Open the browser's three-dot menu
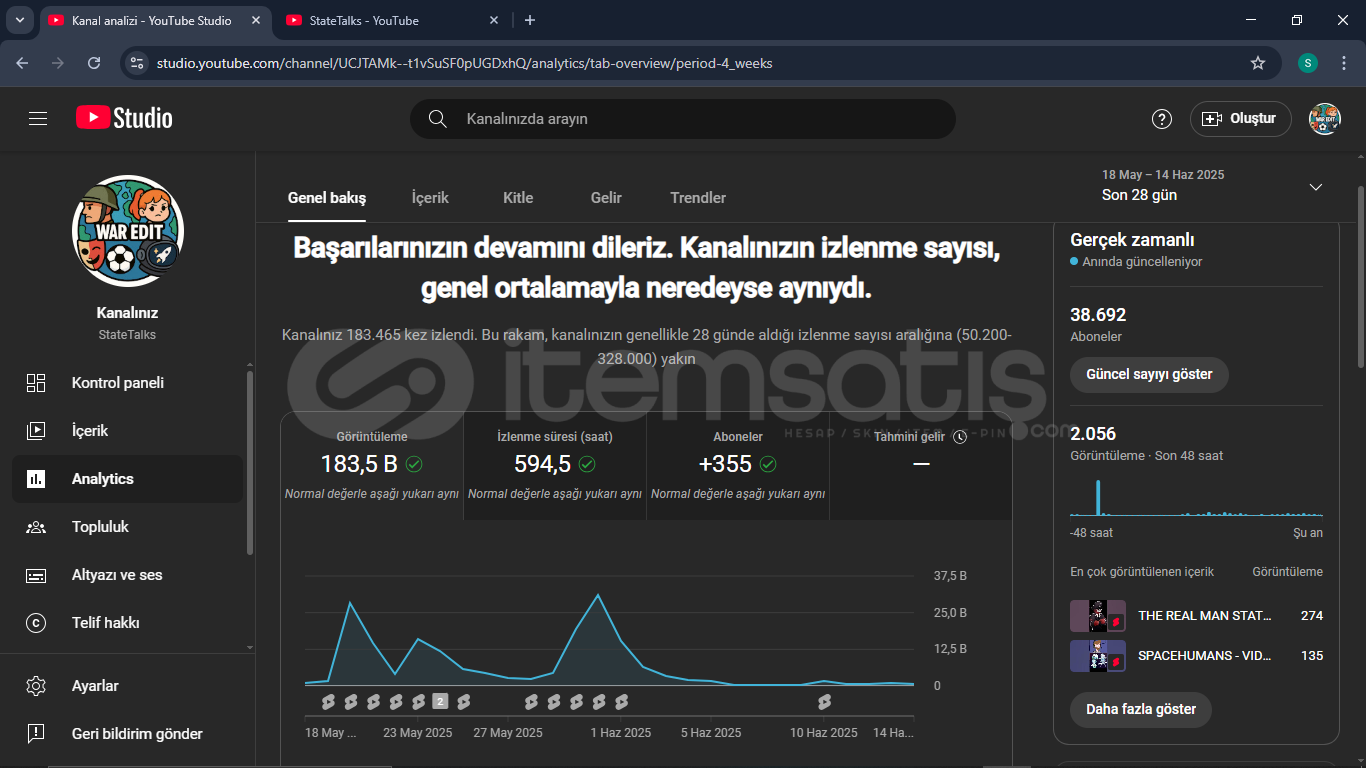 [1343, 63]
